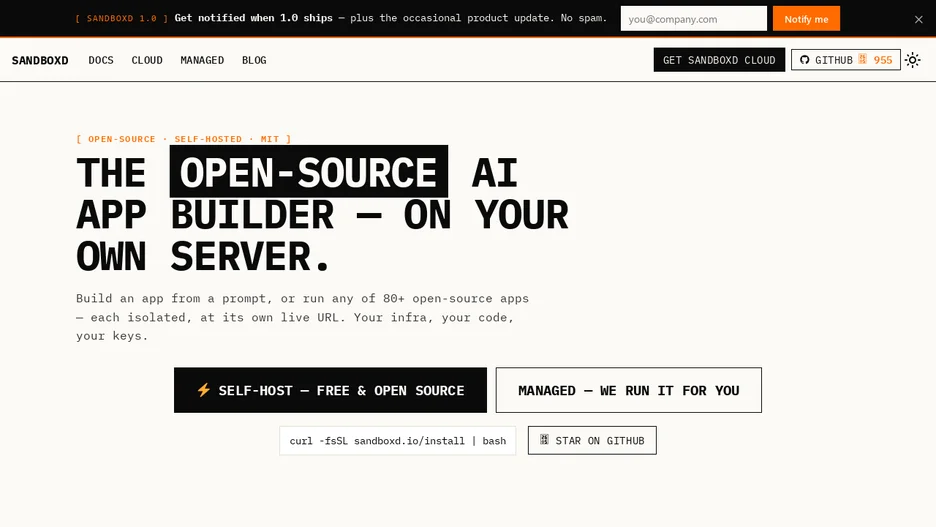Viewport: 936px width, 527px height.
Task: Focus the you@company.com email field
Action: pyautogui.click(x=694, y=19)
